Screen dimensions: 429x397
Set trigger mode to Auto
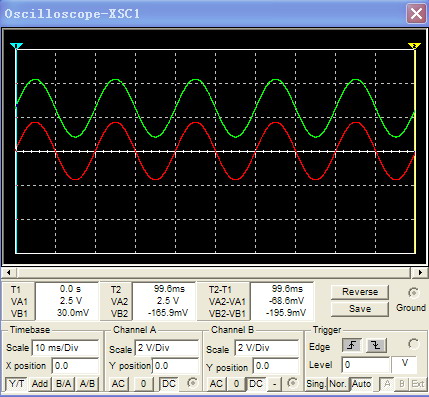362,384
